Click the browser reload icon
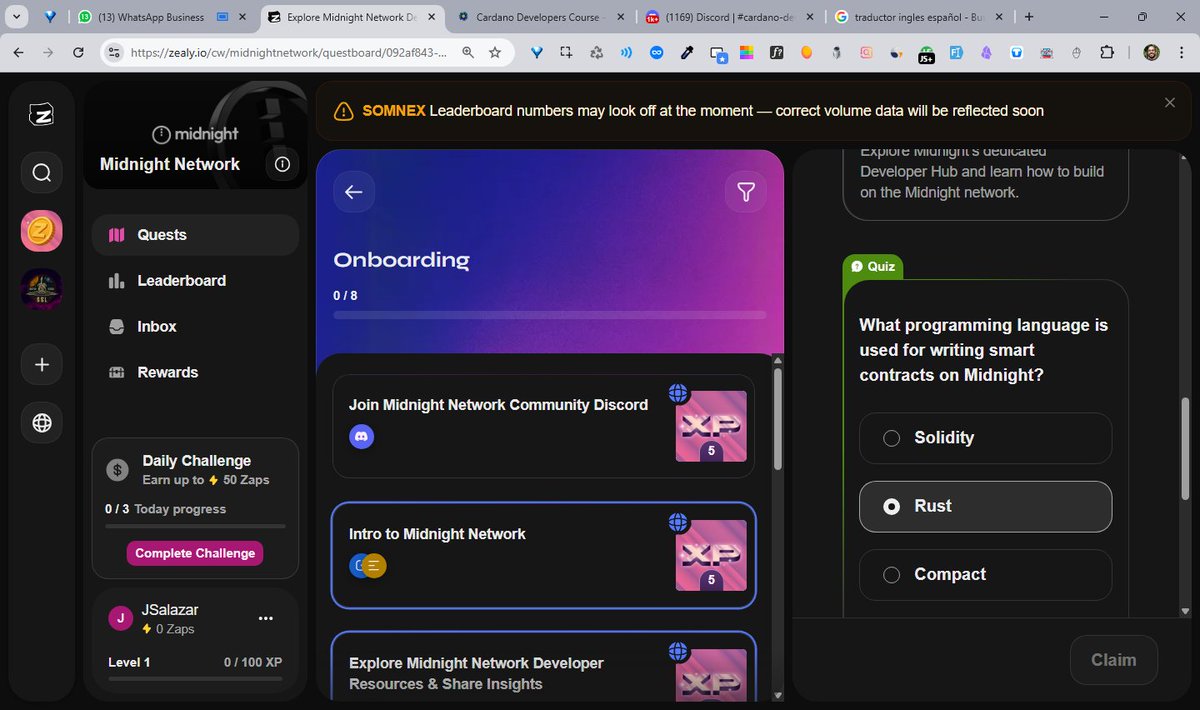1200x710 pixels. tap(80, 52)
